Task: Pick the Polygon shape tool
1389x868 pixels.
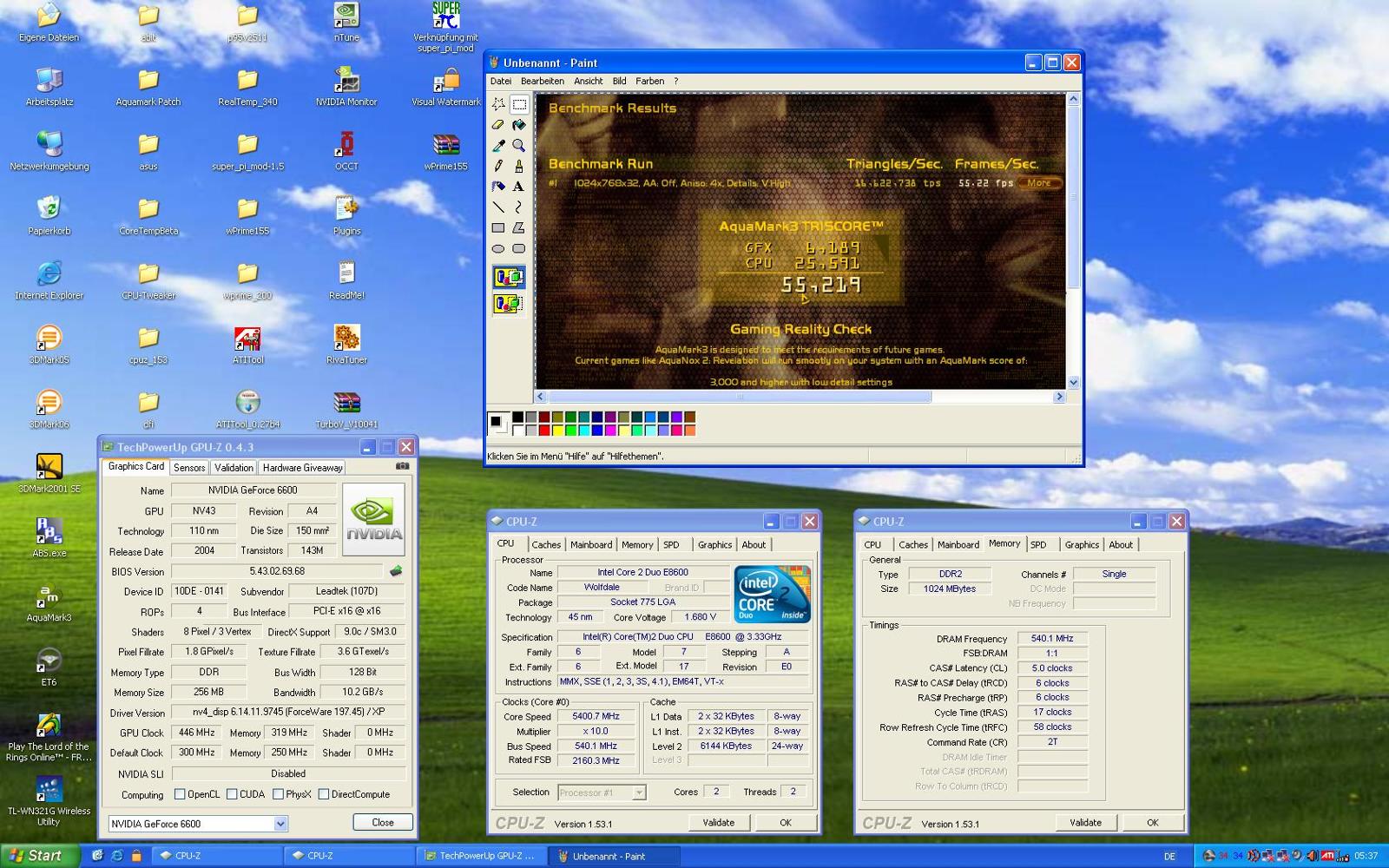Action: (x=519, y=227)
